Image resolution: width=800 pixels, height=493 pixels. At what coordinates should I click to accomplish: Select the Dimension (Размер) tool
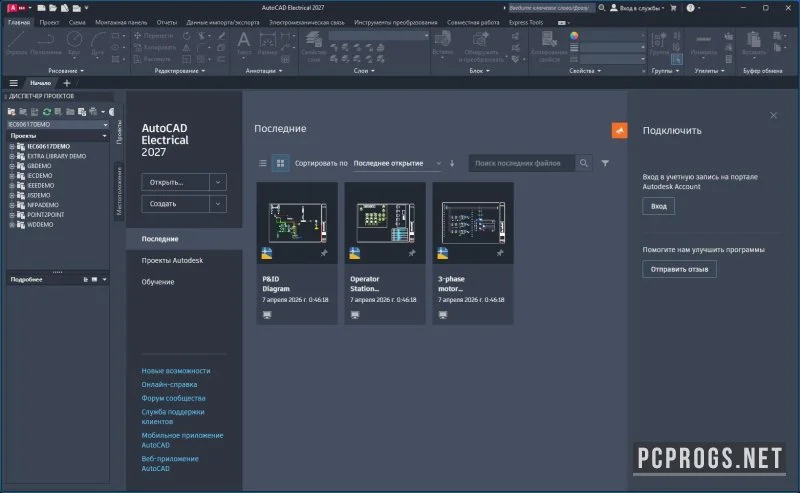point(267,43)
